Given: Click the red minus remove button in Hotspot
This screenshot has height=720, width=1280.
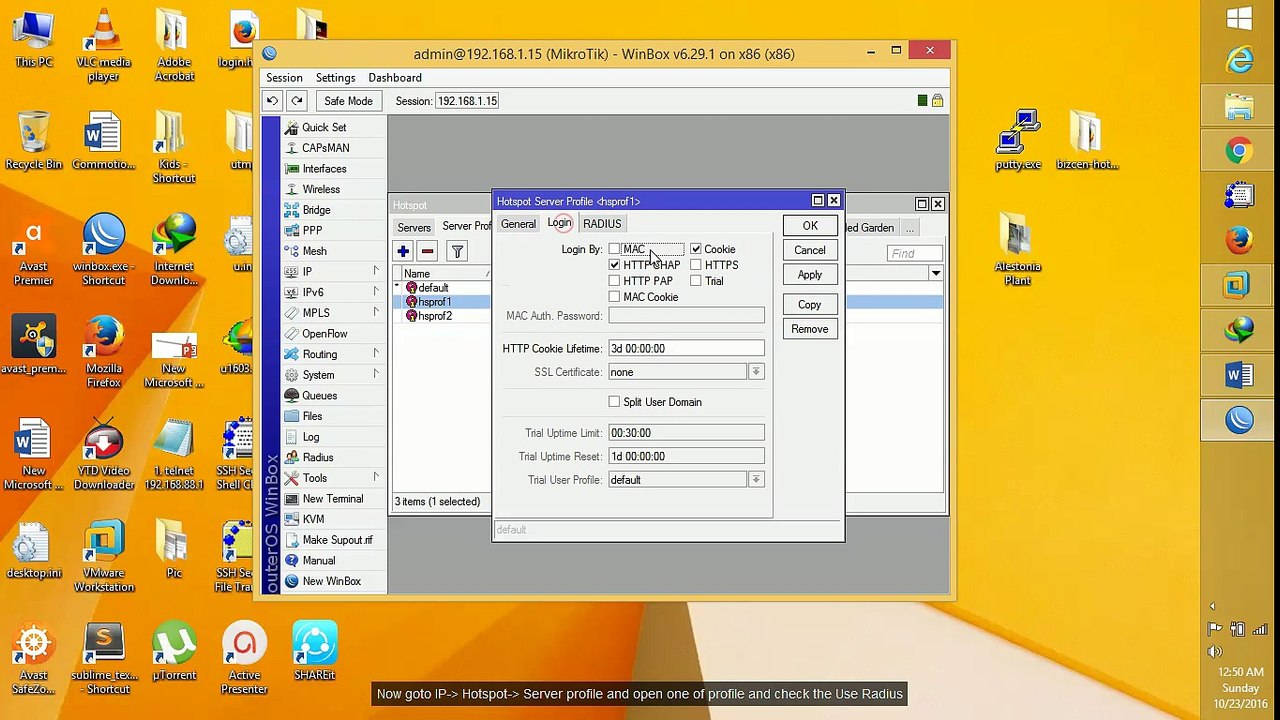Looking at the screenshot, I should coord(427,252).
